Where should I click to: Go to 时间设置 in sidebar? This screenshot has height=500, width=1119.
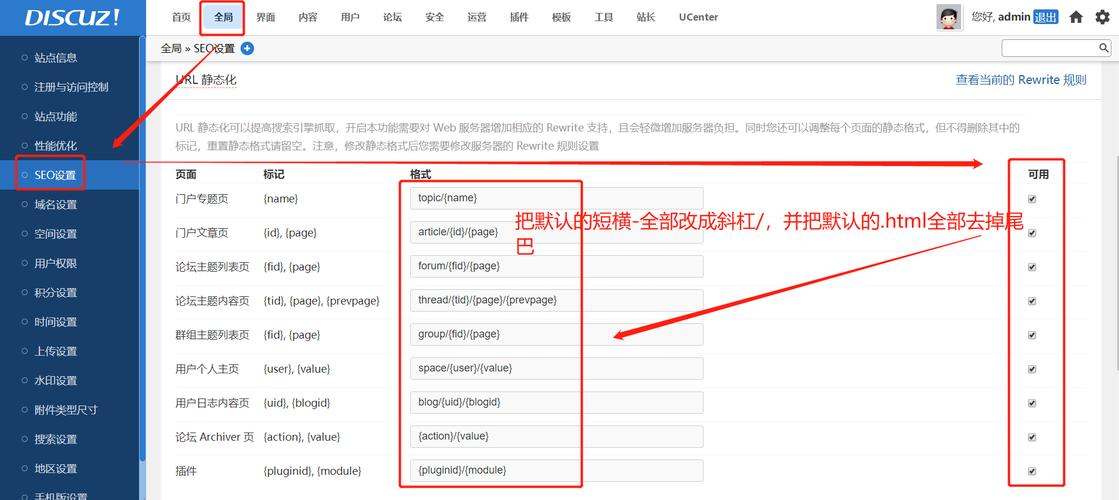click(x=56, y=322)
